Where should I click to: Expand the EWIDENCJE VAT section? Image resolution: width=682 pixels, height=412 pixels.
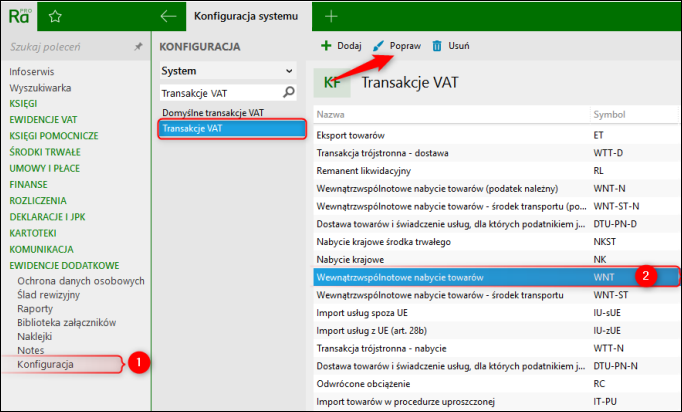[43, 120]
